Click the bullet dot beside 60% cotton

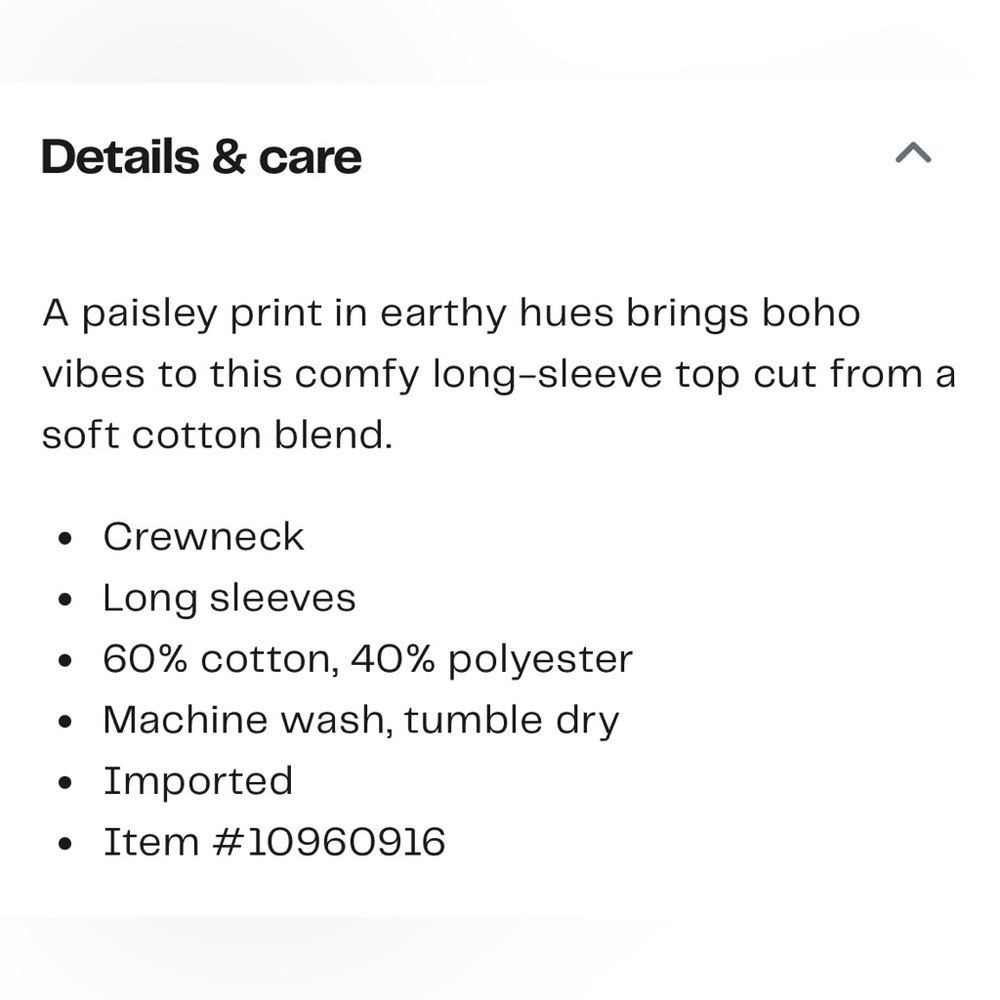pyautogui.click(x=64, y=661)
